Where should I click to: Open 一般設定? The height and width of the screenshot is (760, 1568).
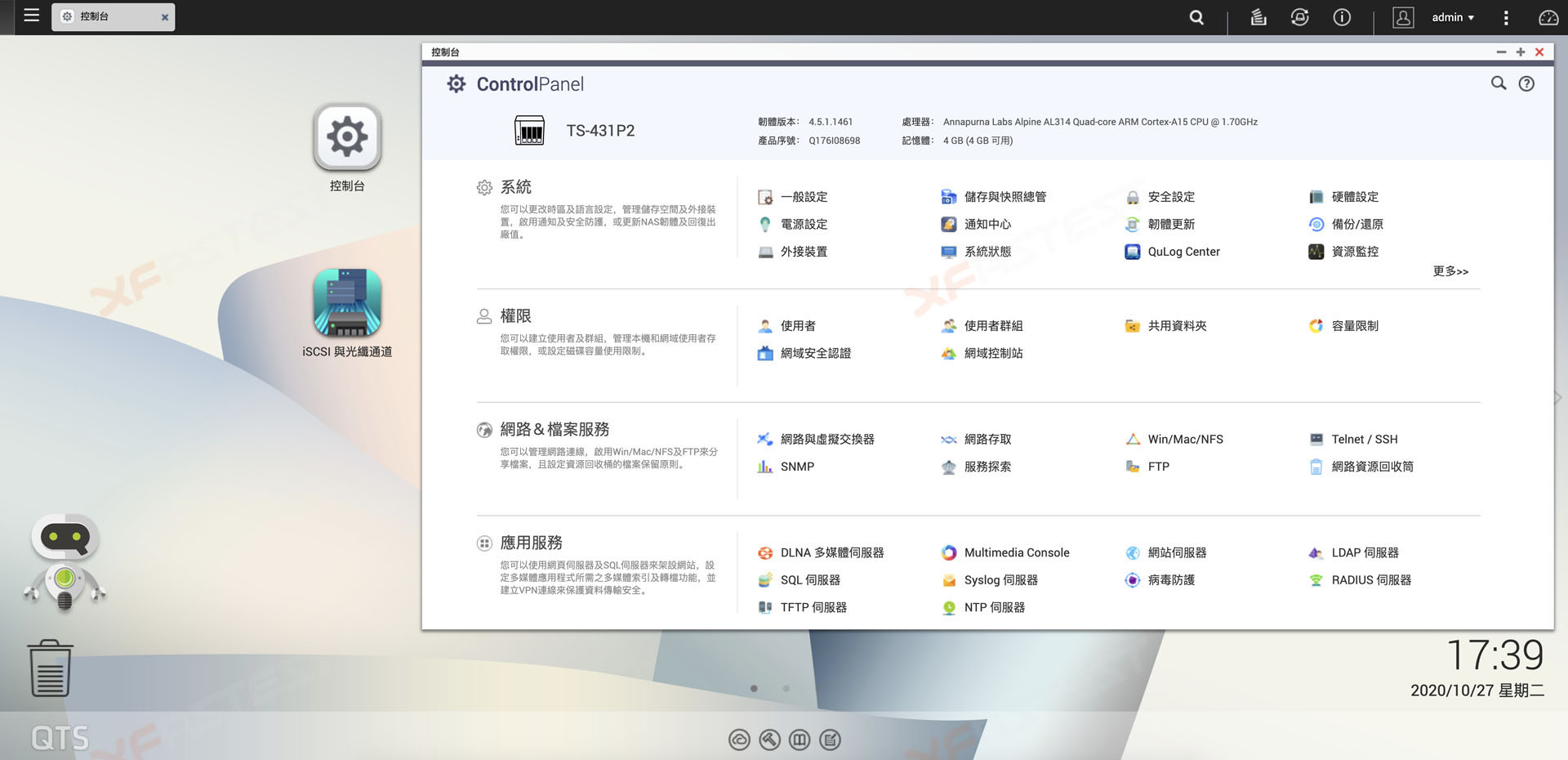pyautogui.click(x=793, y=197)
